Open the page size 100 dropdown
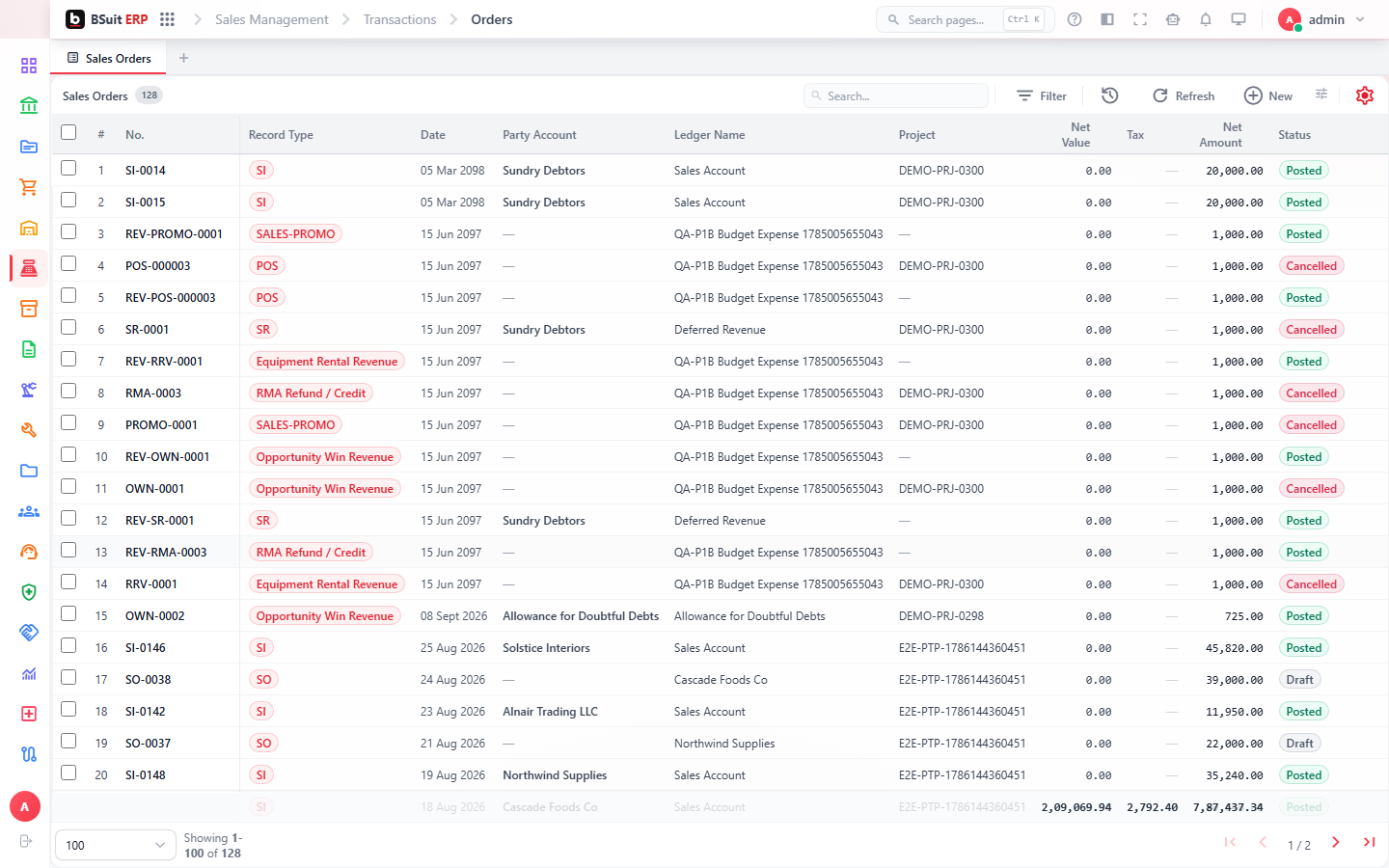The image size is (1389, 868). coord(116,845)
